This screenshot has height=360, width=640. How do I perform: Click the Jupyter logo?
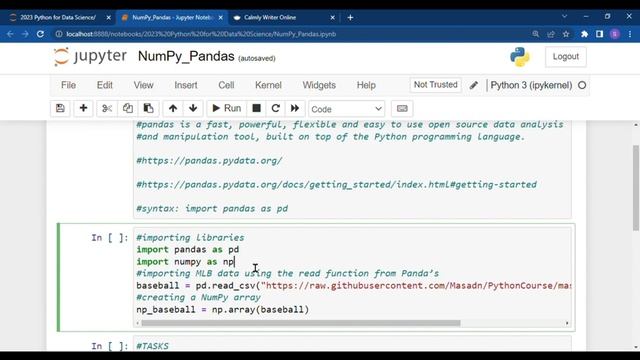tap(90, 56)
